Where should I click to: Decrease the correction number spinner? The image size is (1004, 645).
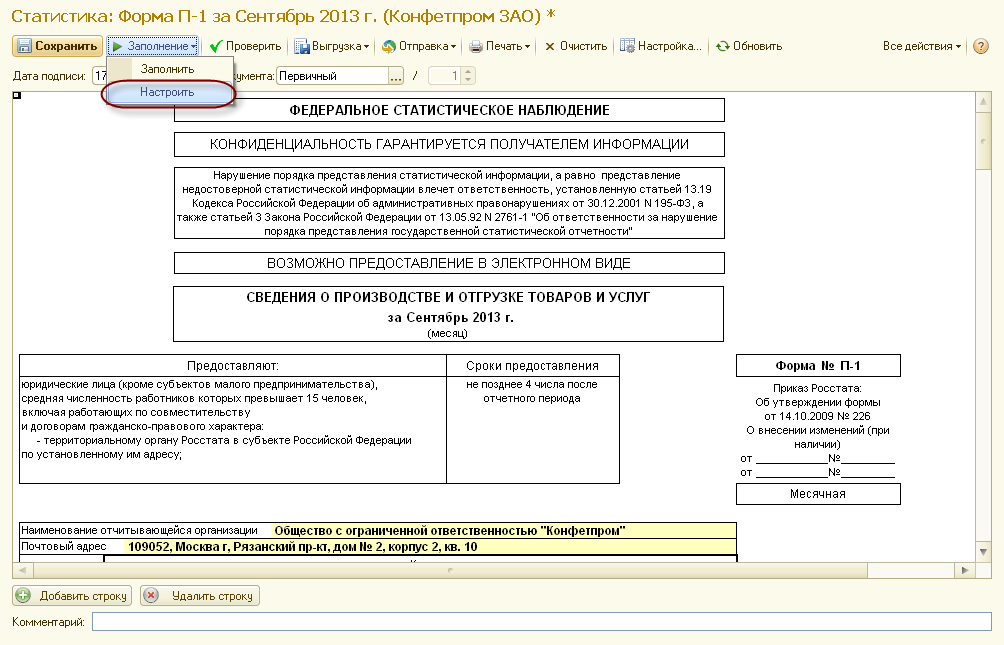469,80
